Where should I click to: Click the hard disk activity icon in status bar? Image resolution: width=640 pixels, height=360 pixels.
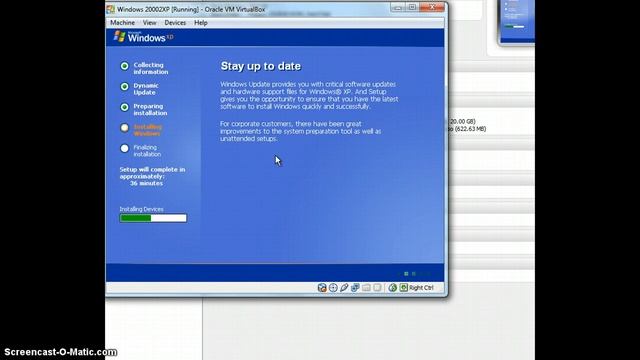[x=322, y=288]
